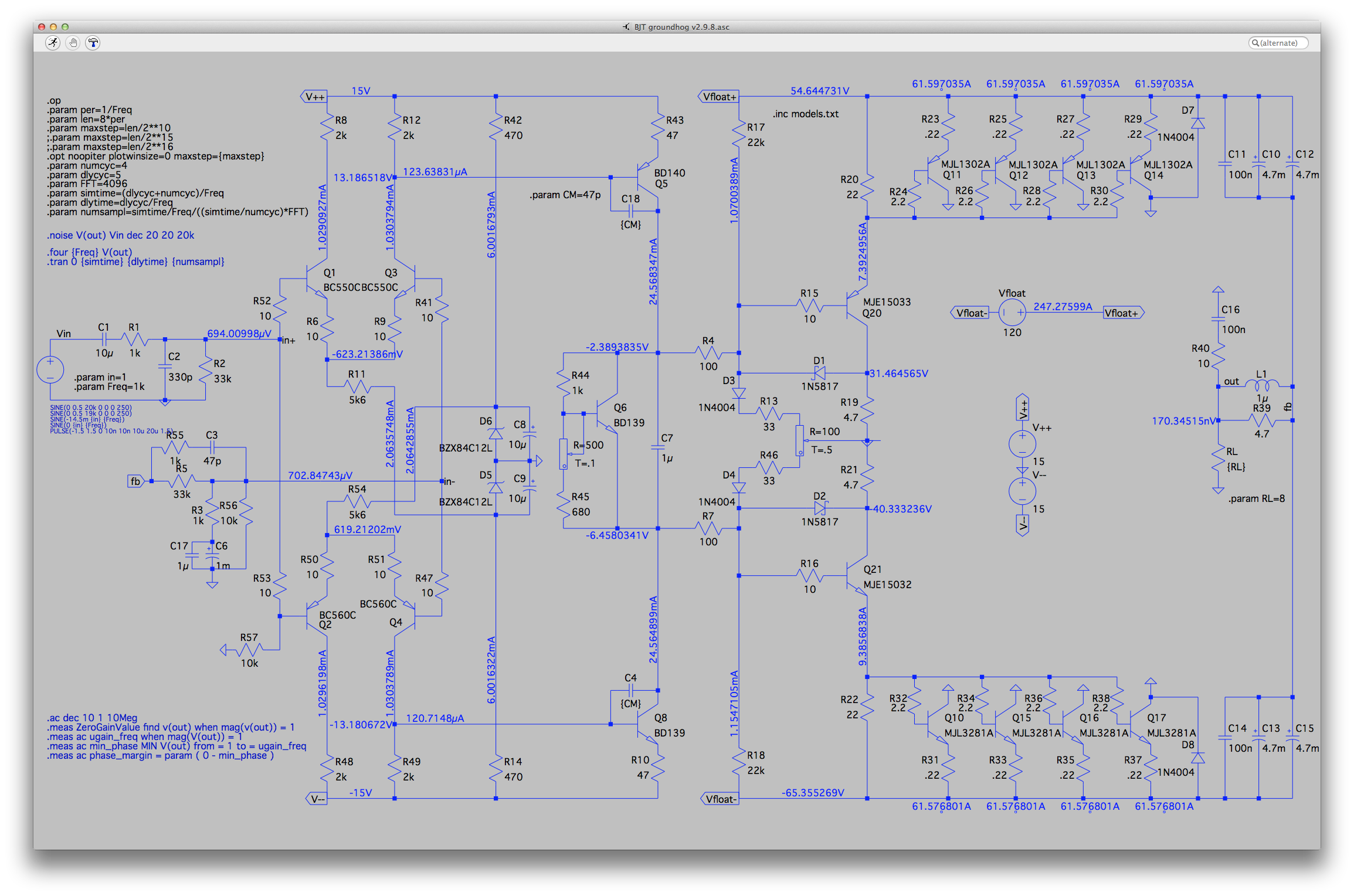The image size is (1354, 896).
Task: Click the 13.186518V node label
Action: [363, 178]
